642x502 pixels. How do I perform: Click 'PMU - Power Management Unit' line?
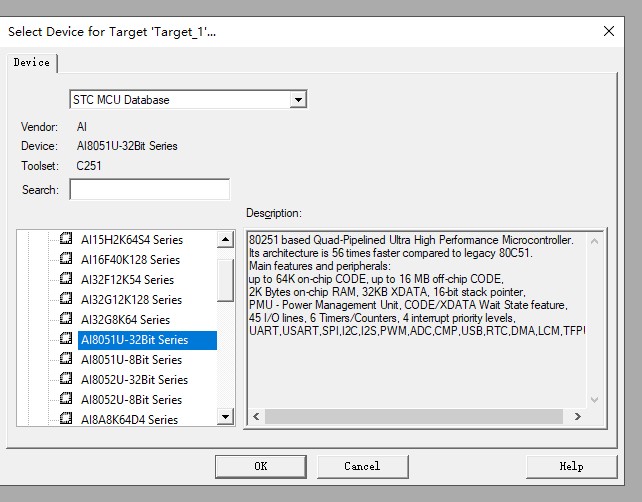[408, 305]
